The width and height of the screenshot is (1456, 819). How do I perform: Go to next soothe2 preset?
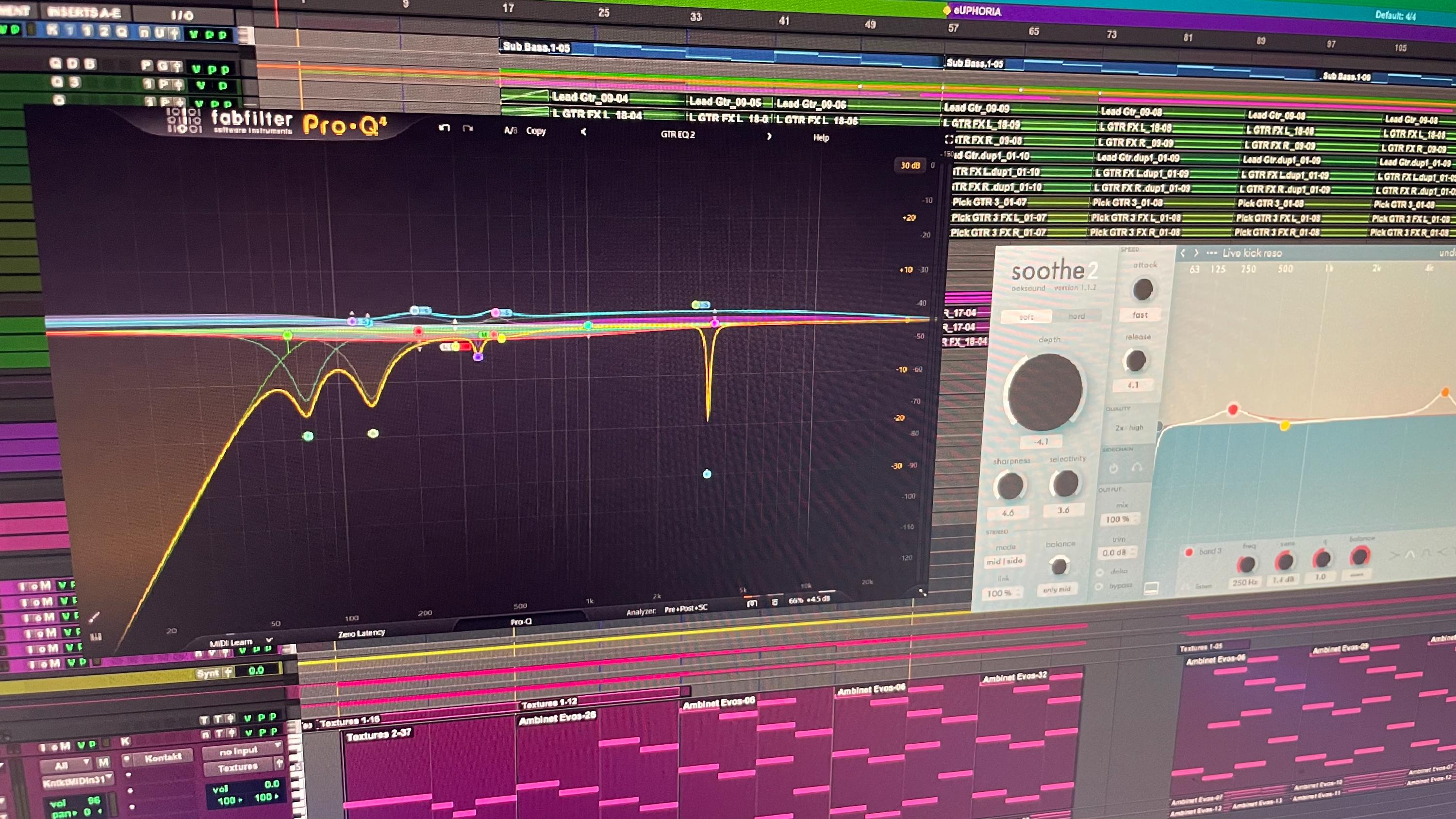[1195, 253]
